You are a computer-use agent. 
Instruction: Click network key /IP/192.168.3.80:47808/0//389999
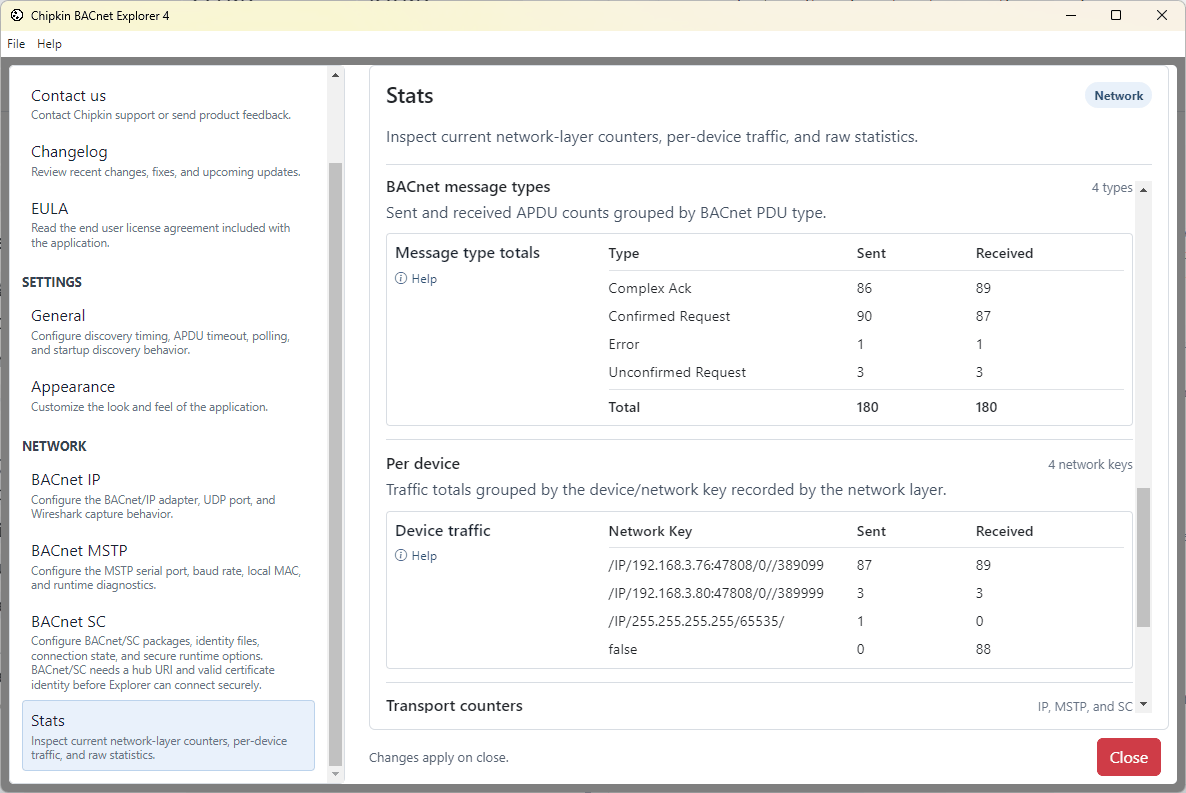[716, 593]
